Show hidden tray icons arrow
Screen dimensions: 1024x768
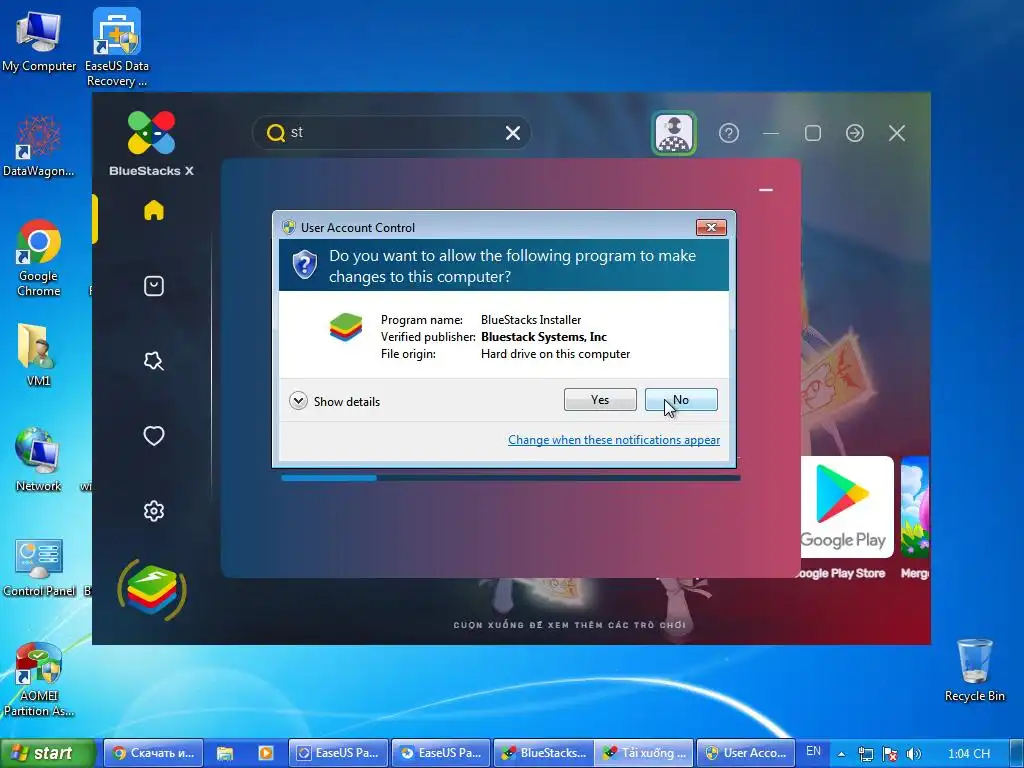(x=841, y=754)
